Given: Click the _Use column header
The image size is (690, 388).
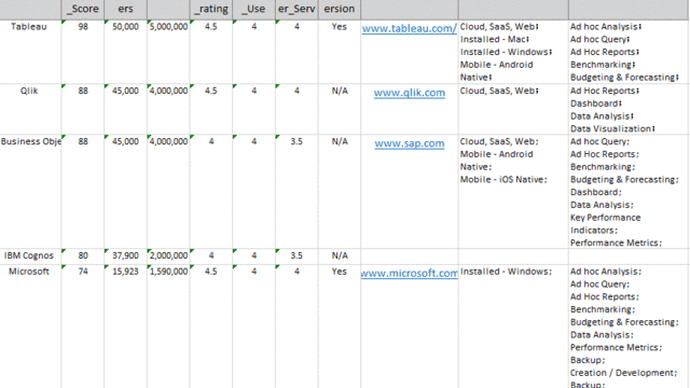Looking at the screenshot, I should [x=254, y=9].
